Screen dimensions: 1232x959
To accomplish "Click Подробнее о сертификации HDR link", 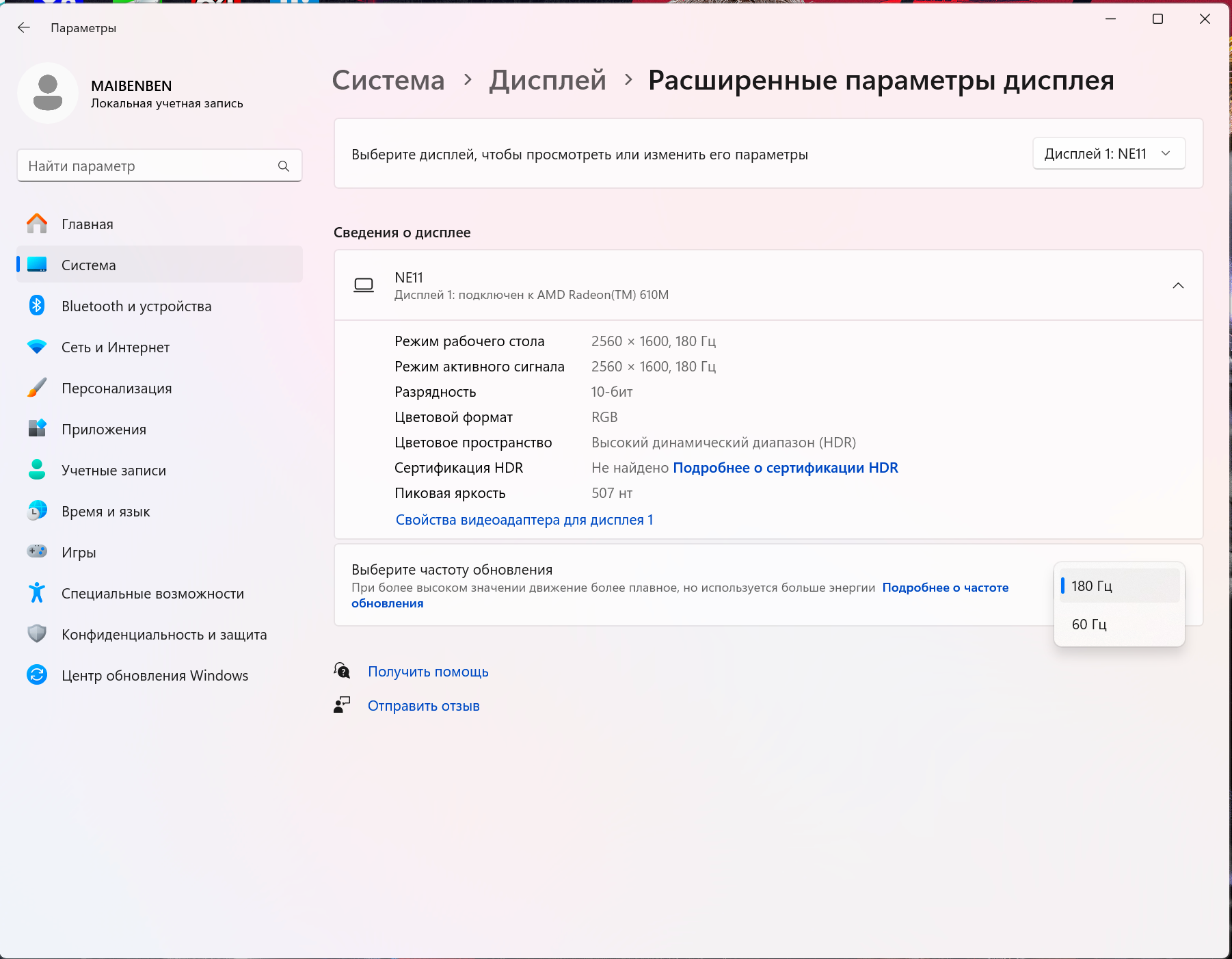I will [x=786, y=468].
